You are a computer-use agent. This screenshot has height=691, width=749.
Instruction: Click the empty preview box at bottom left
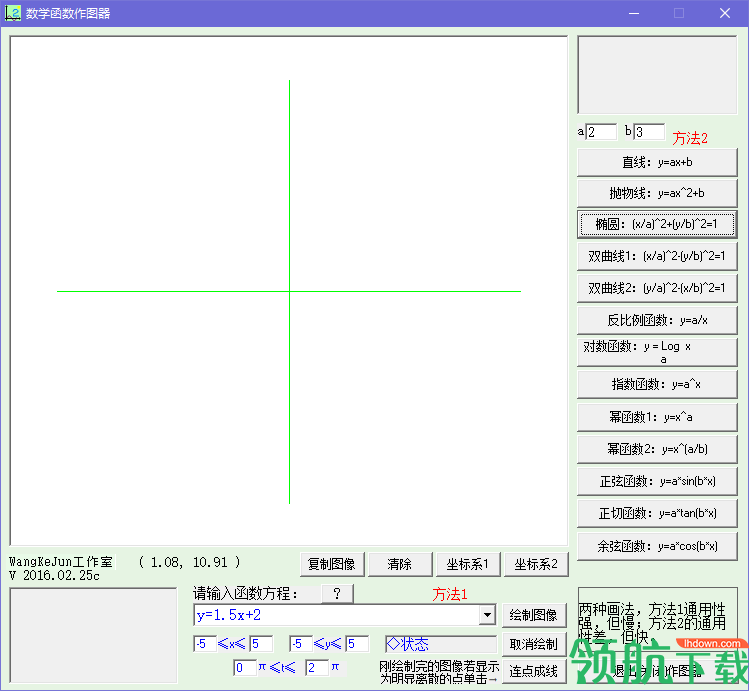point(94,636)
